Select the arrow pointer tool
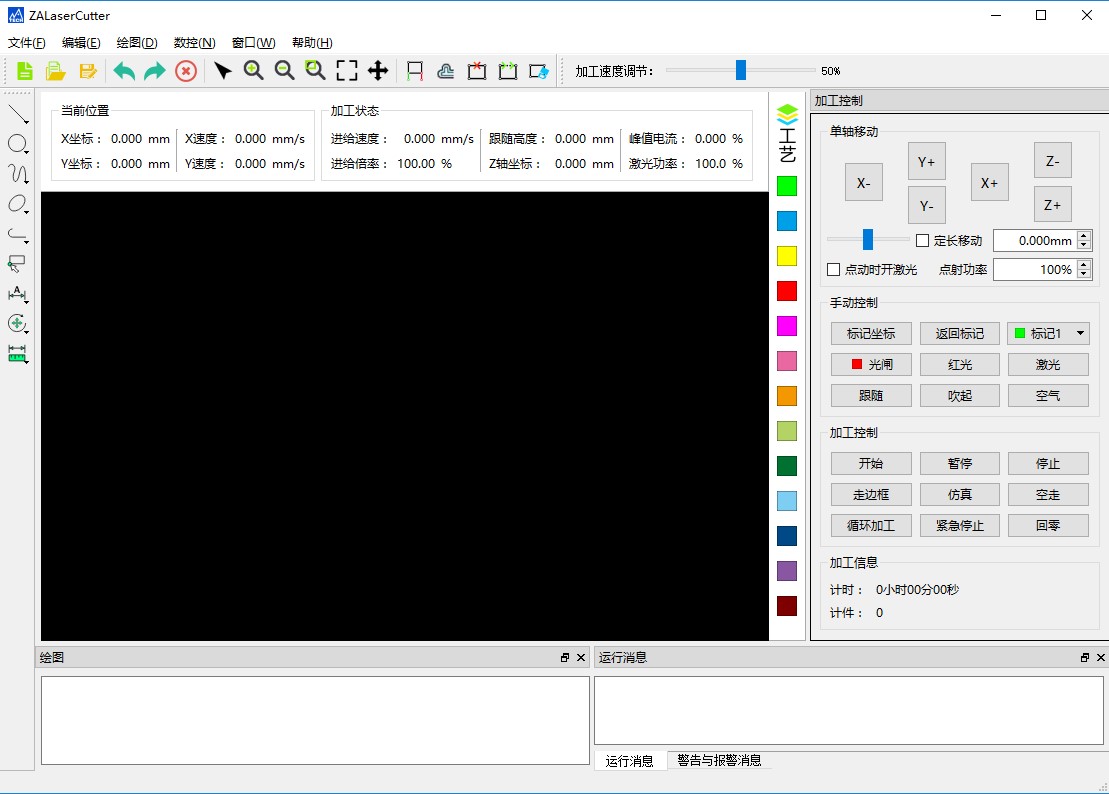The height and width of the screenshot is (794, 1109). (x=223, y=71)
